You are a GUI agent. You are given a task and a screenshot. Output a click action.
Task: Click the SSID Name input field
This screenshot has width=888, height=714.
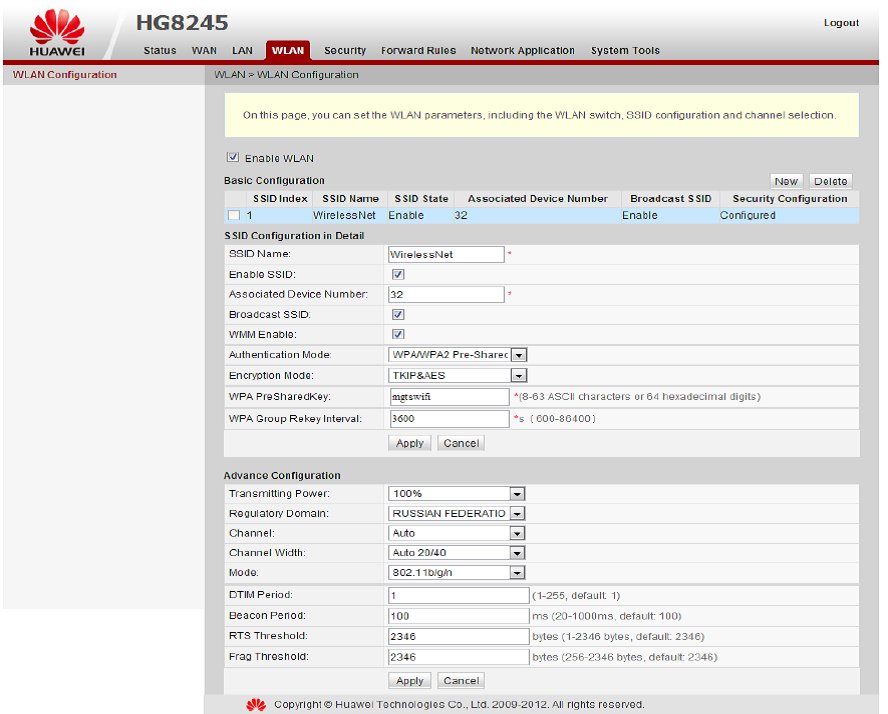tap(446, 254)
